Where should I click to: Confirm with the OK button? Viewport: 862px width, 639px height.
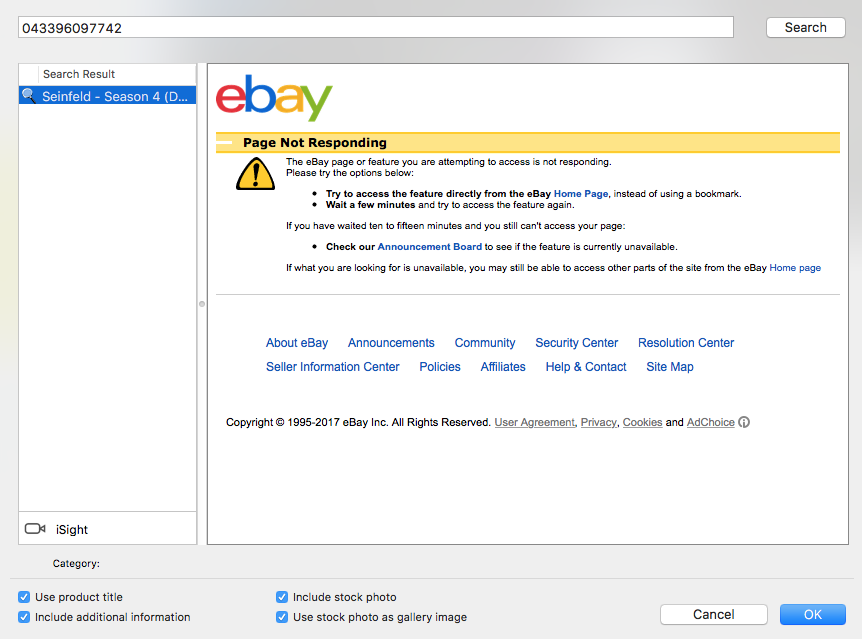pyautogui.click(x=813, y=614)
